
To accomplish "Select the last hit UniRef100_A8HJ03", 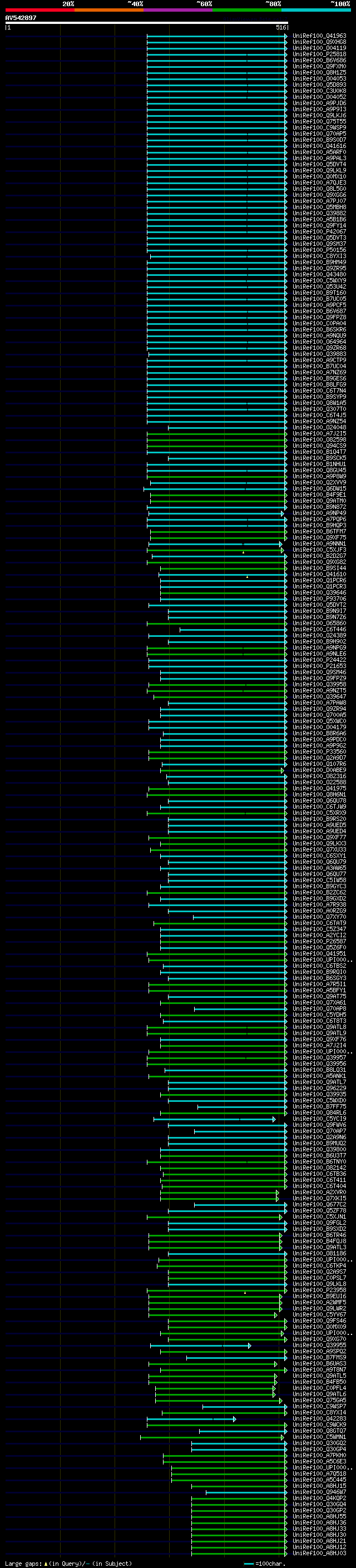I will pyautogui.click(x=319, y=1554).
